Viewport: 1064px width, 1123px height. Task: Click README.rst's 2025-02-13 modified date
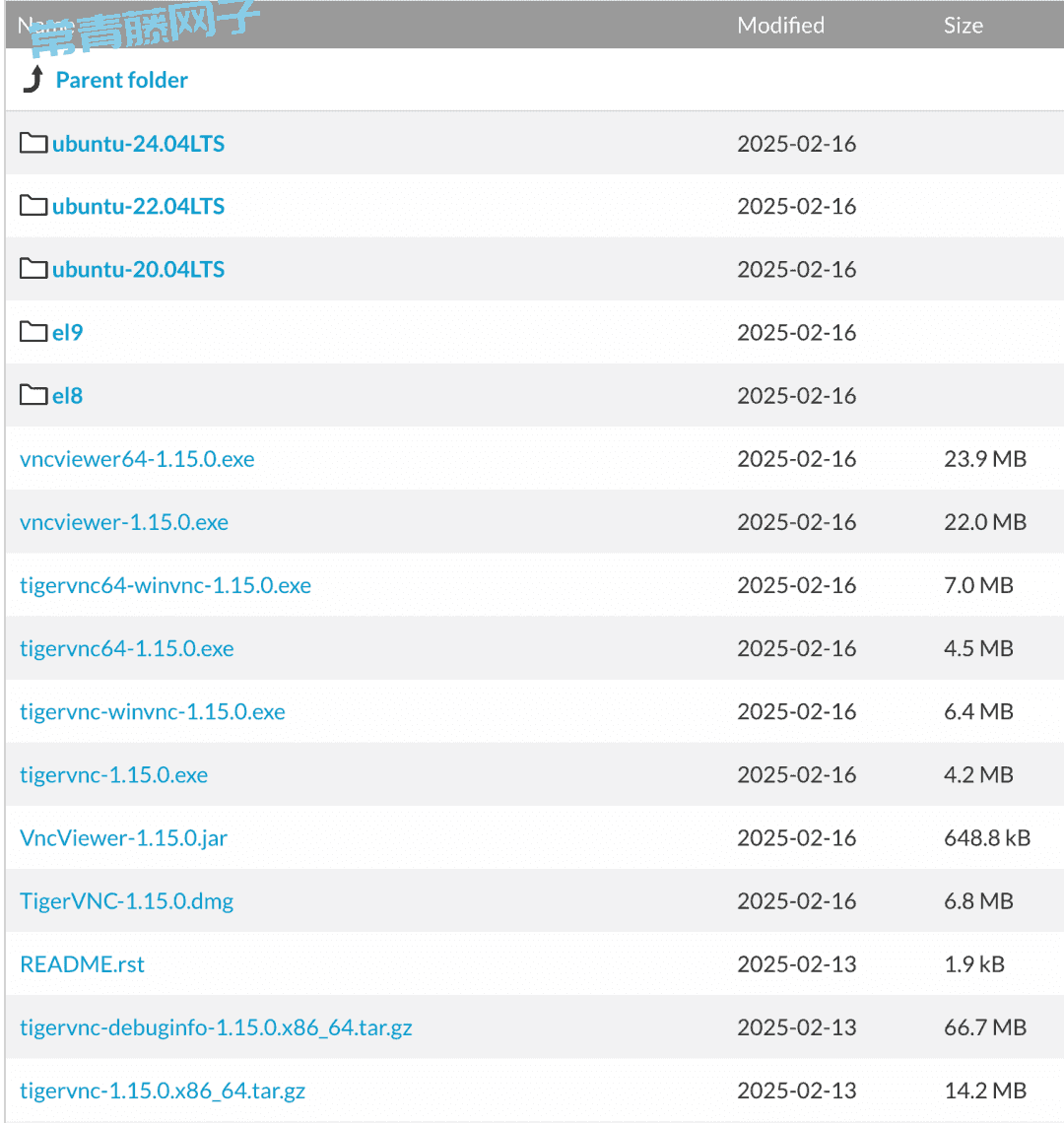point(797,964)
